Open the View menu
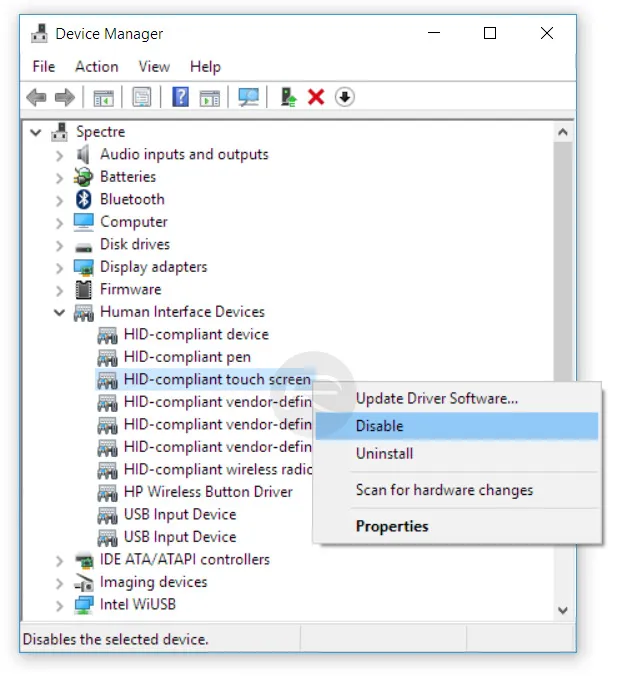The height and width of the screenshot is (682, 627). pyautogui.click(x=154, y=67)
